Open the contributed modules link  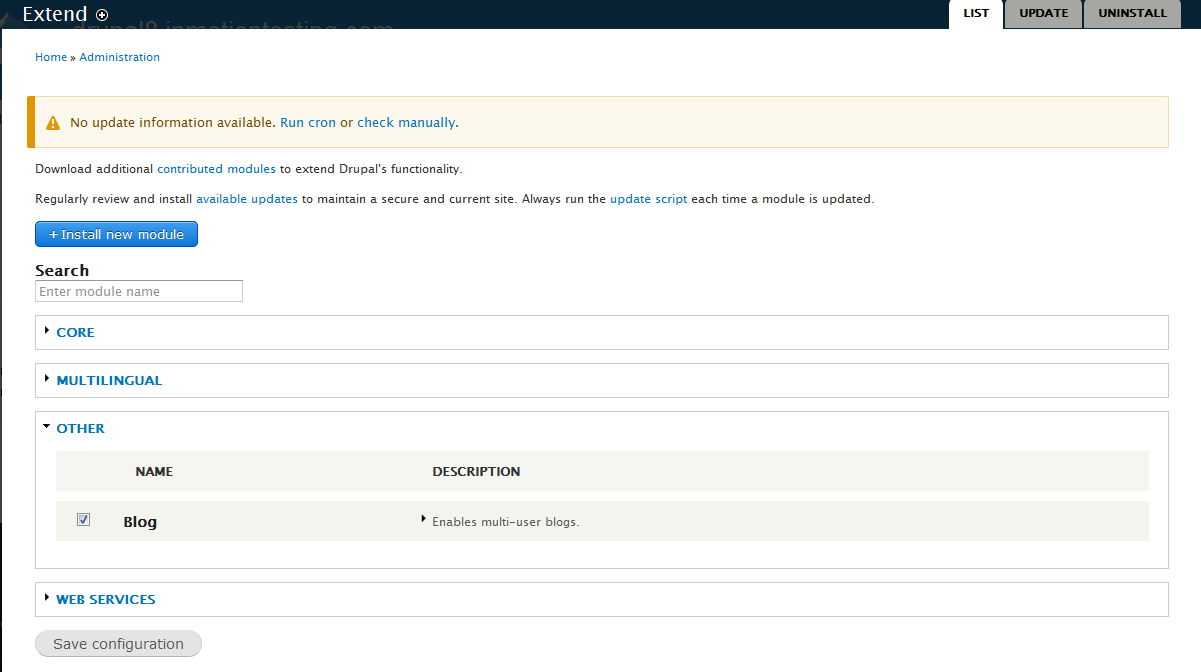coord(216,169)
